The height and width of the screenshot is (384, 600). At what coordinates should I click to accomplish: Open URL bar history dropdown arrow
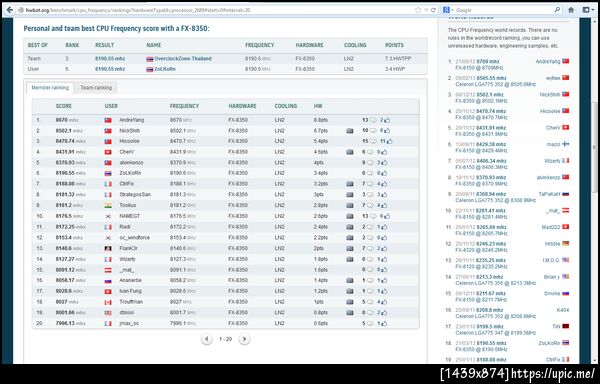coord(426,10)
